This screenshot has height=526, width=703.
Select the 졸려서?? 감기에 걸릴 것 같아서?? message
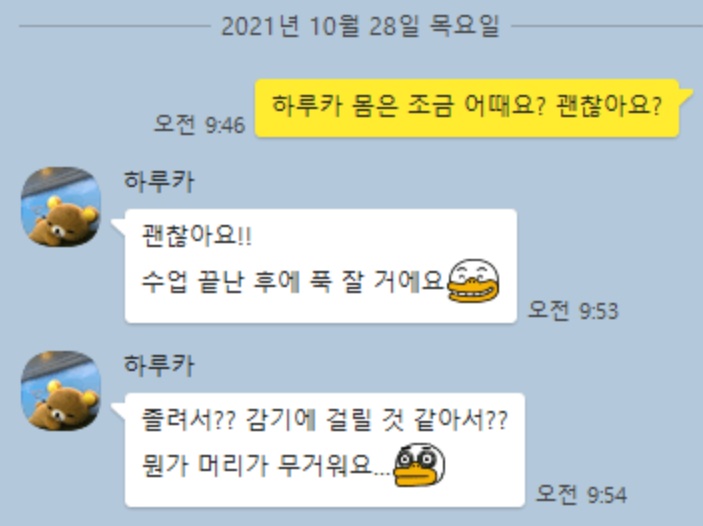point(325,420)
